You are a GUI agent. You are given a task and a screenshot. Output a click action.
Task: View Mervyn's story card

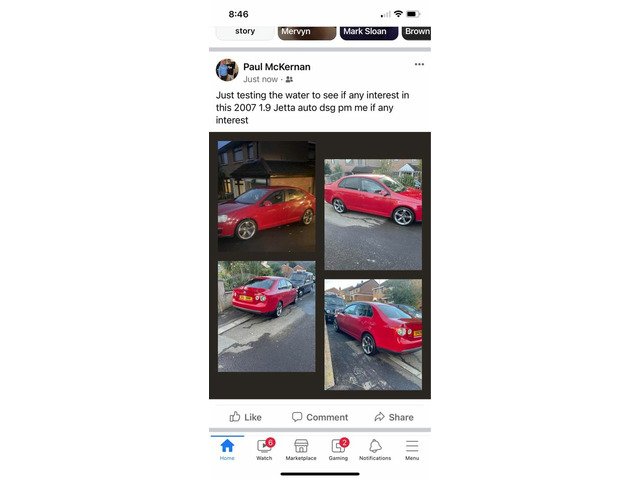point(307,33)
